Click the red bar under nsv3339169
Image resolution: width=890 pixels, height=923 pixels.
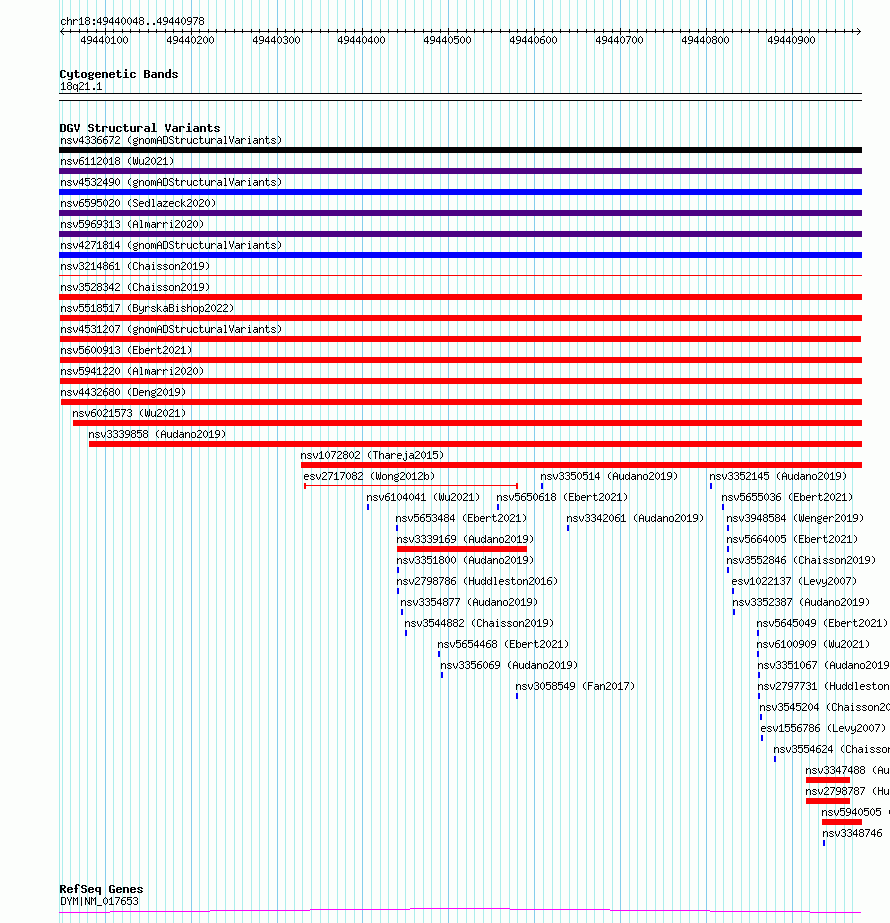(462, 549)
